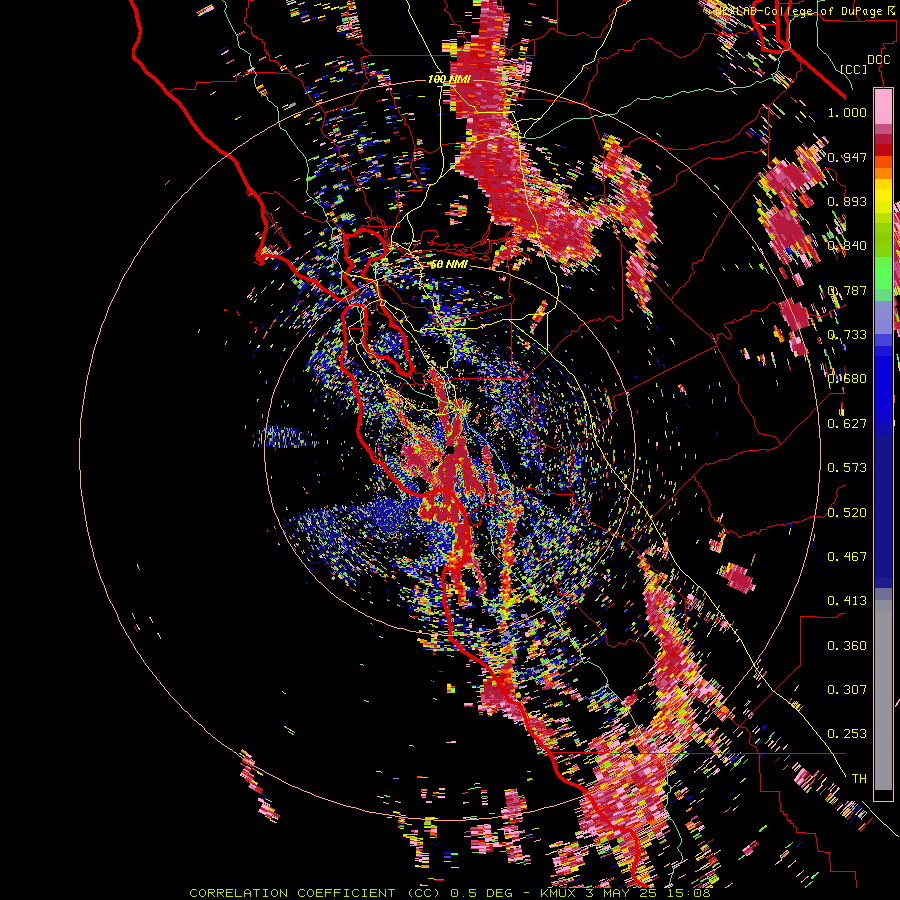Select the 0.413 scale value

point(847,601)
